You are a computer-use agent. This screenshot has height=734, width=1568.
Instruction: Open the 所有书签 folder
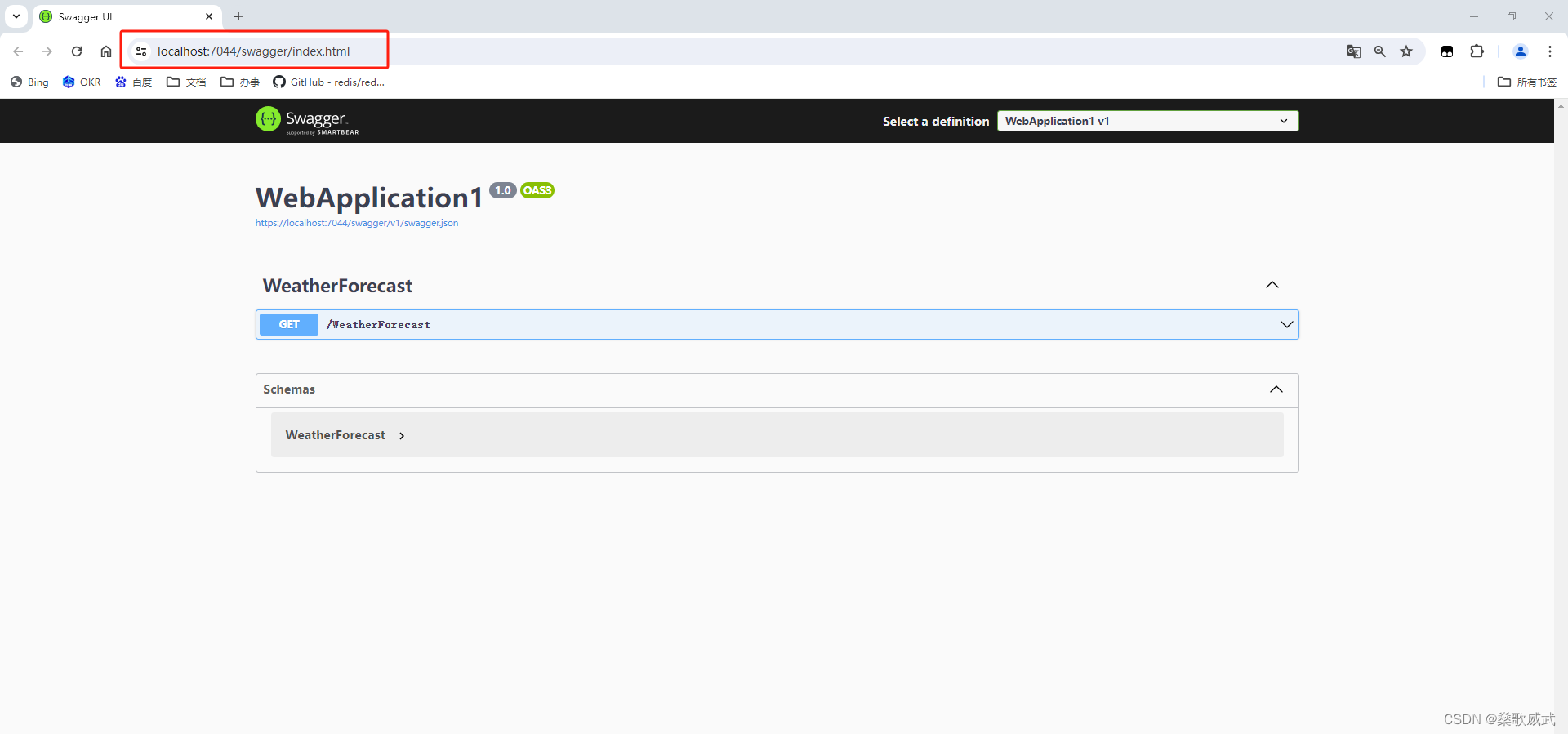(1527, 82)
